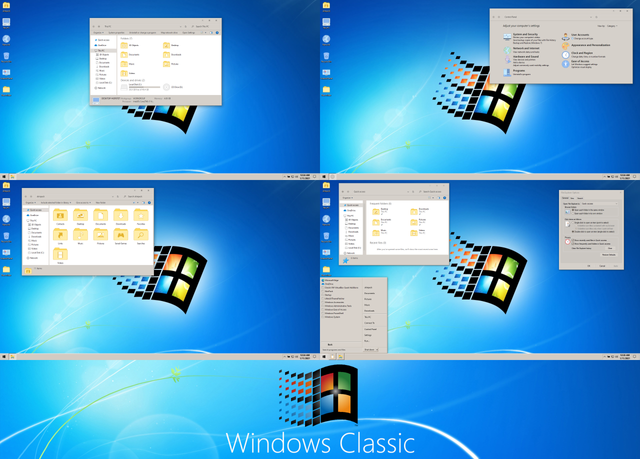Screen dimensions: 640x459
Task: Select 'Double-click to open an item' option
Action: point(593,232)
